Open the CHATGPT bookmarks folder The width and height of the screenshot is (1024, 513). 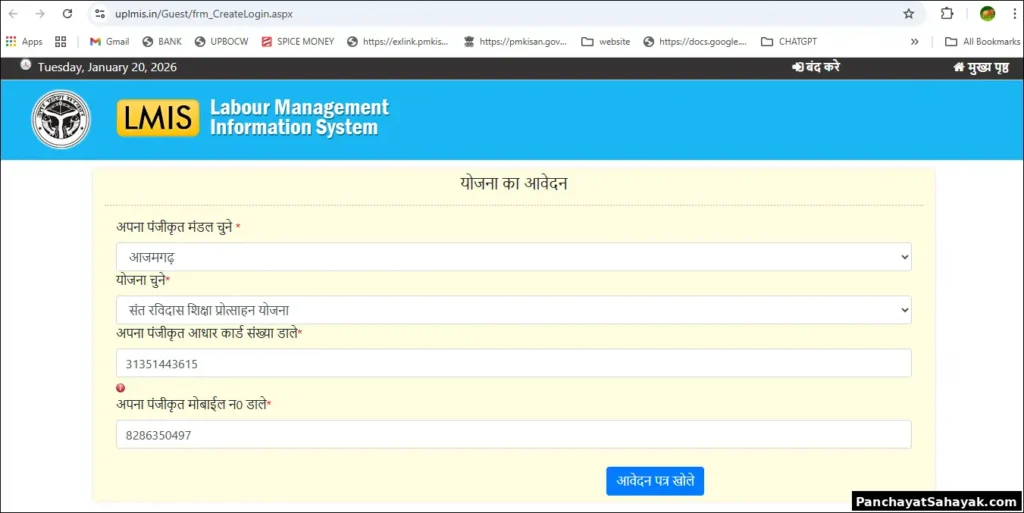click(789, 41)
